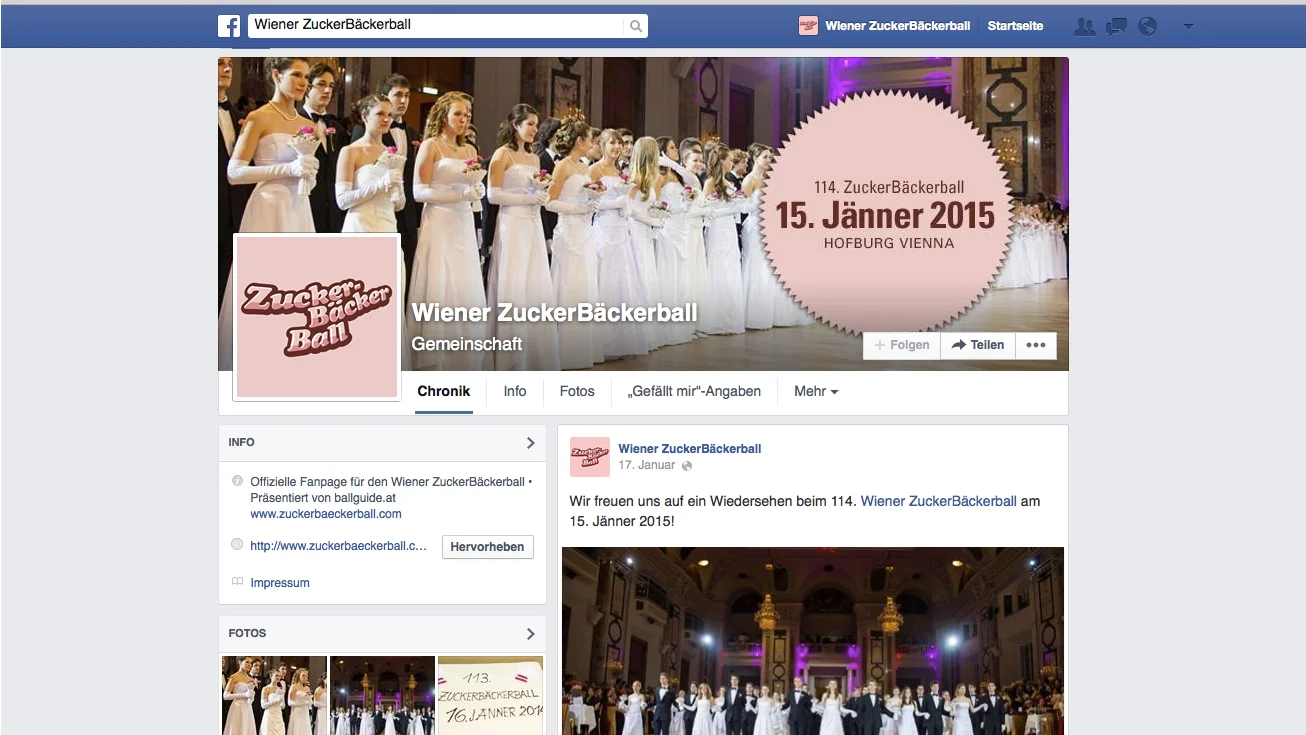Click the Gemeinschaft category text
Screen dimensions: 1306x735
467,343
